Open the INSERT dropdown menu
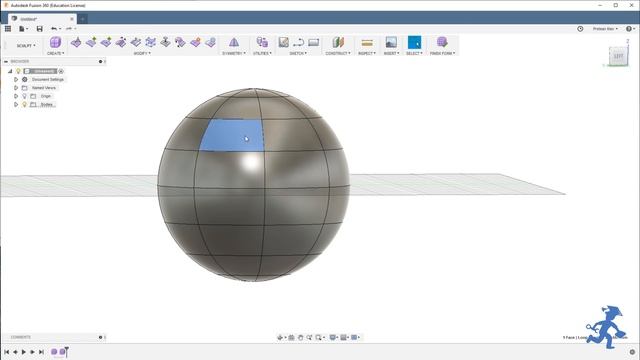The image size is (640, 360). [391, 53]
